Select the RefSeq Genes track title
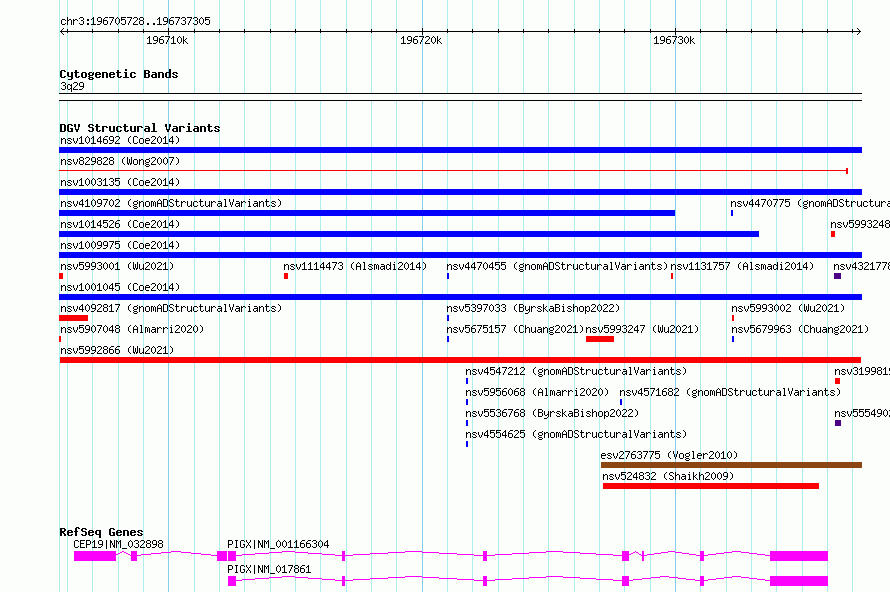Viewport: 890px width, 592px height. pos(101,532)
